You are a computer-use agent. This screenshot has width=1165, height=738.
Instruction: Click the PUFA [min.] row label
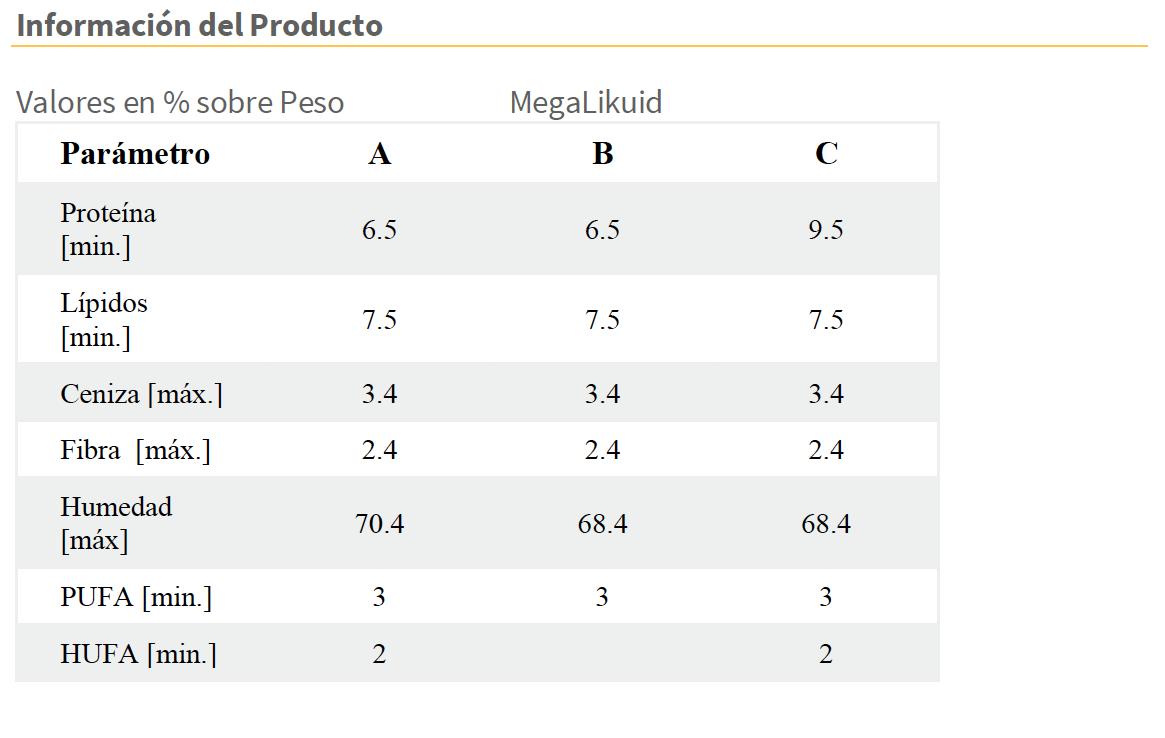point(136,598)
